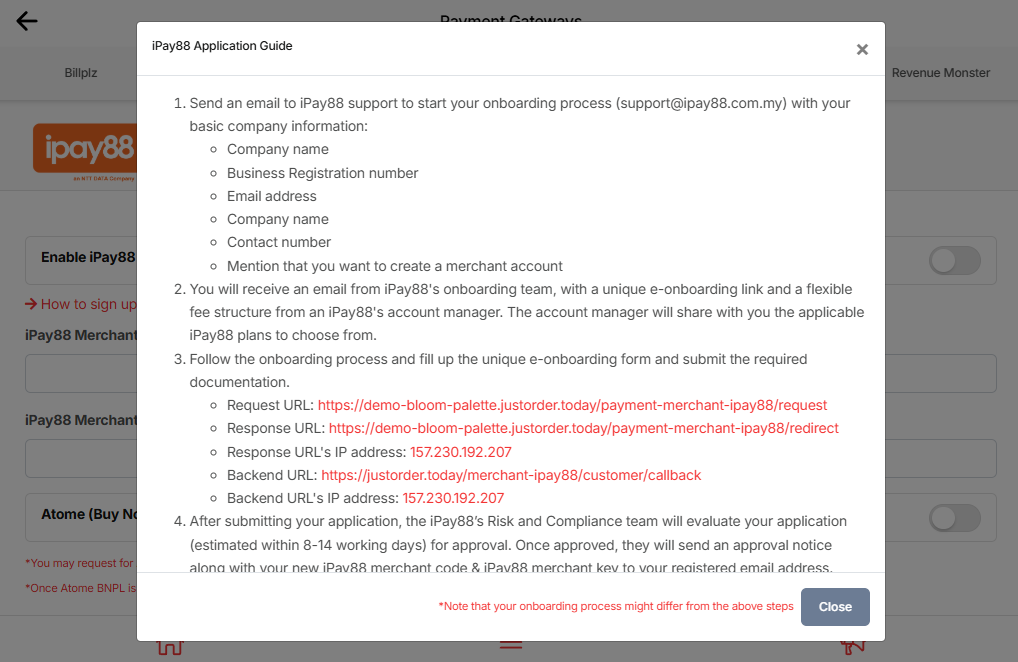Go back using the top-left arrow
This screenshot has height=662, width=1018.
pos(27,21)
